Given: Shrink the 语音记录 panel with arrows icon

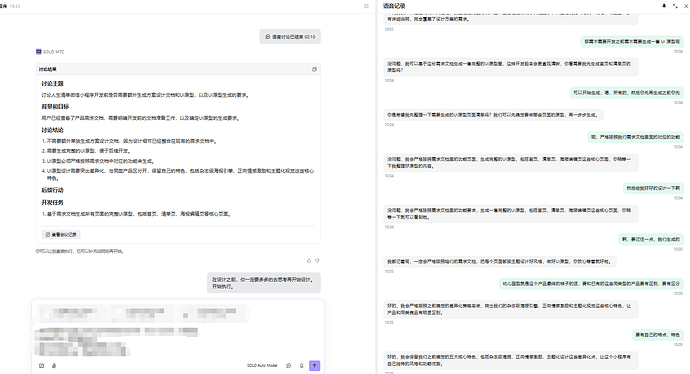Looking at the screenshot, I should click(x=675, y=6).
